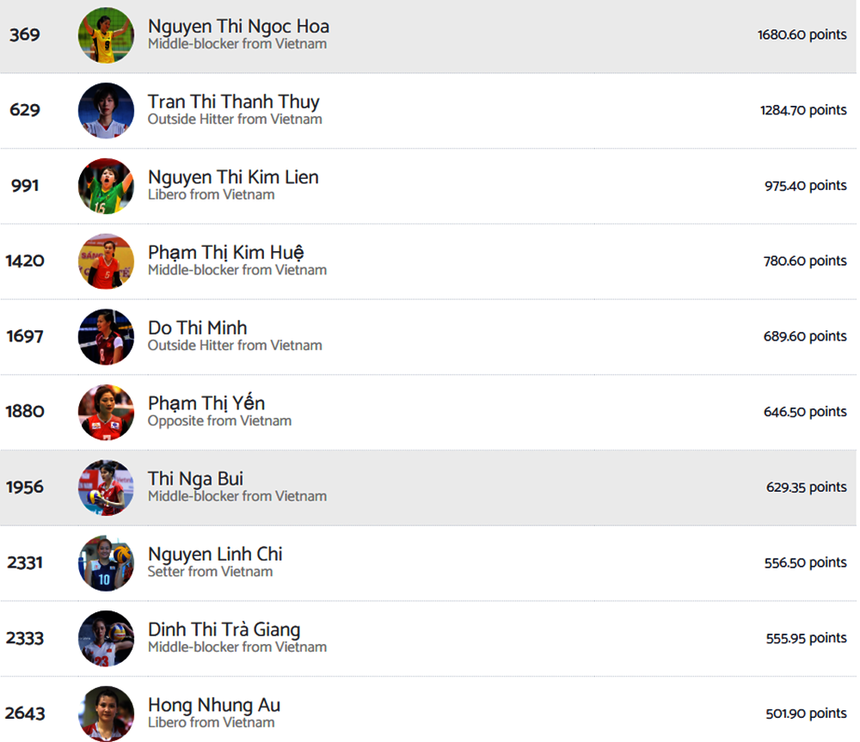The width and height of the screenshot is (860, 742).
Task: Select Phạm Thị Kim Huệ's player thumbnail
Action: tap(106, 261)
